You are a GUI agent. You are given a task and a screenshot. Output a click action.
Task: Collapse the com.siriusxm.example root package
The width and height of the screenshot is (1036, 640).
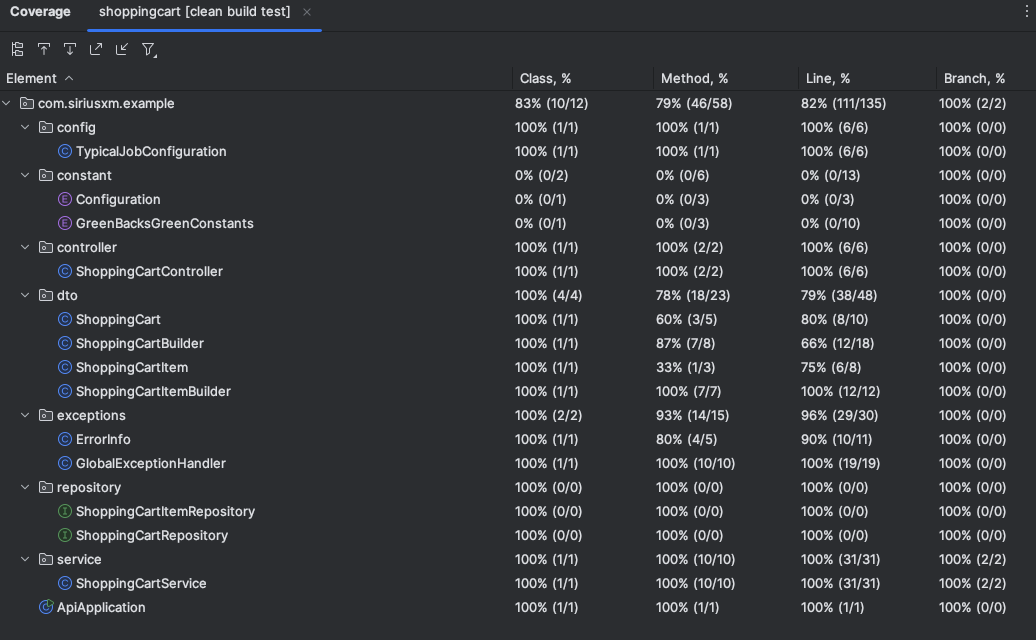pos(8,103)
